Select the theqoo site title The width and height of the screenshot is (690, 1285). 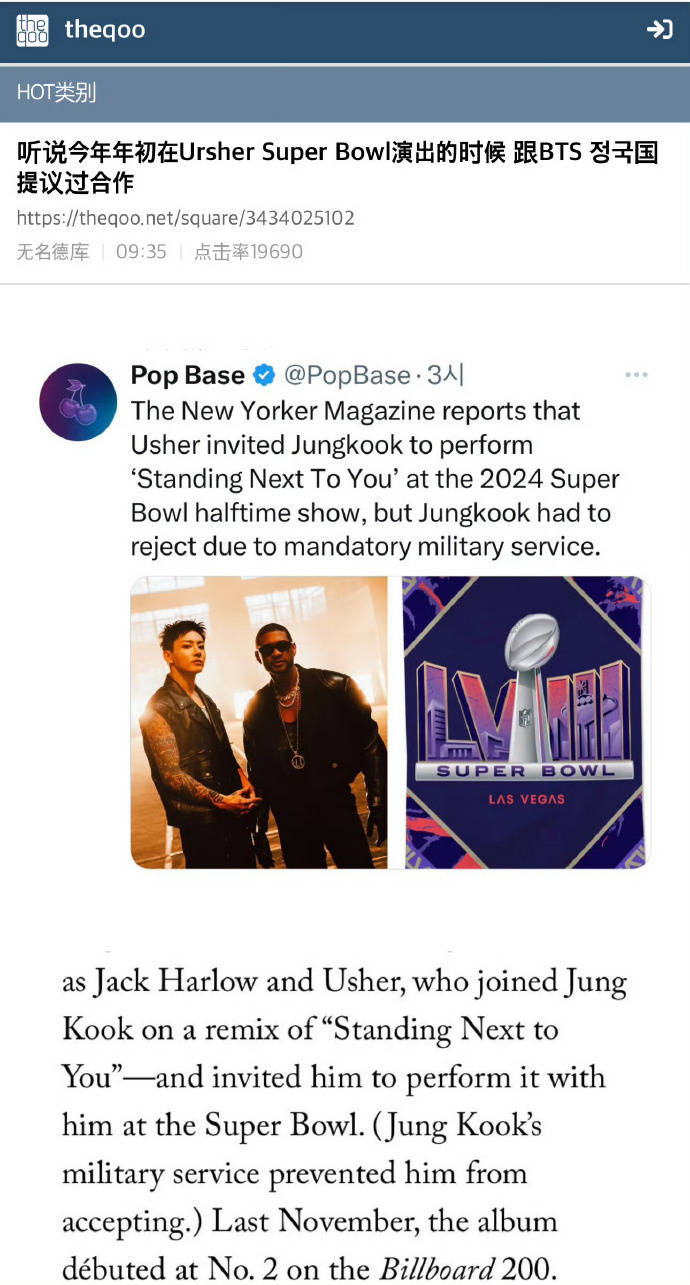105,30
